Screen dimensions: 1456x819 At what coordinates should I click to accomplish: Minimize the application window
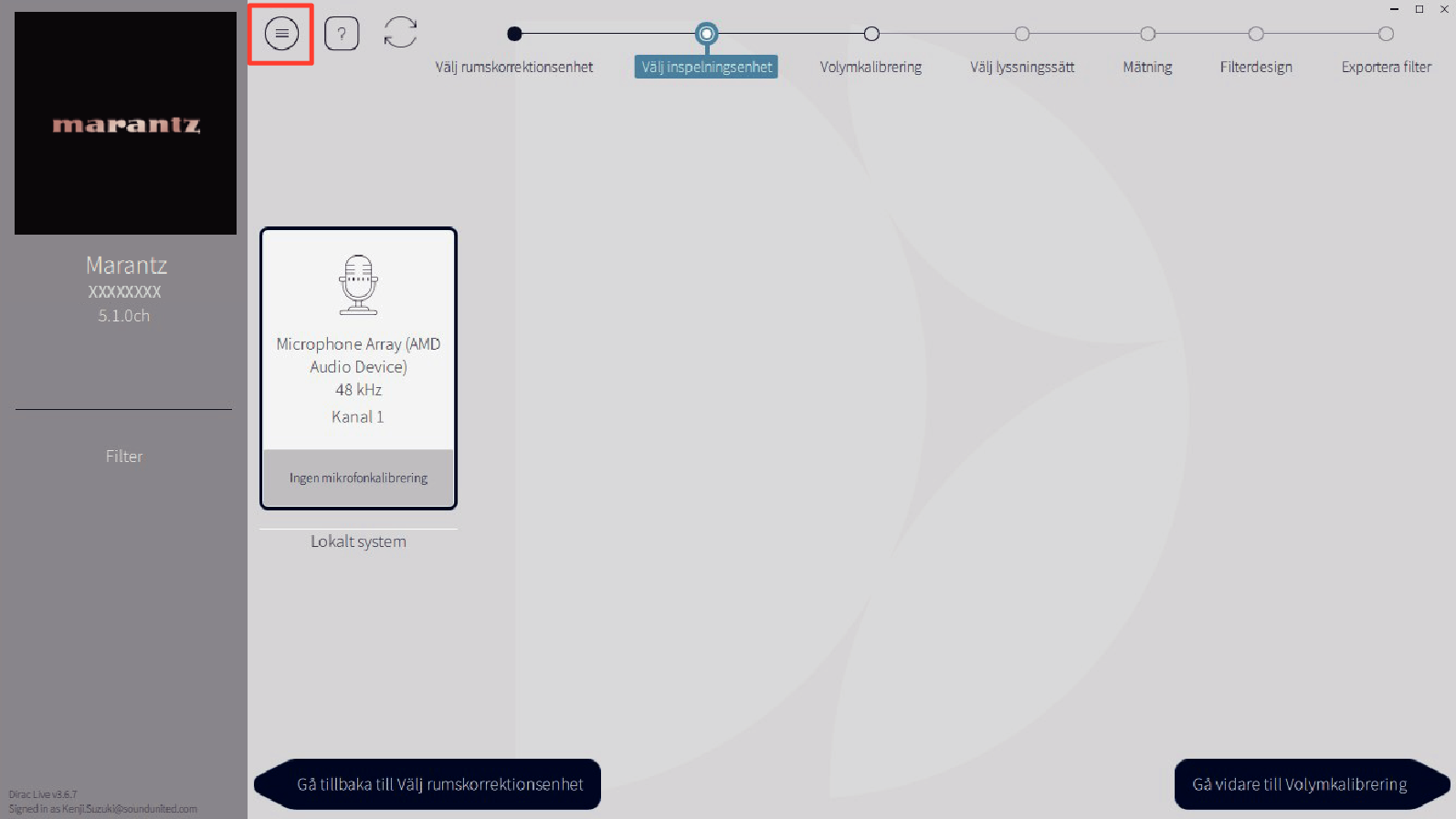click(1394, 9)
